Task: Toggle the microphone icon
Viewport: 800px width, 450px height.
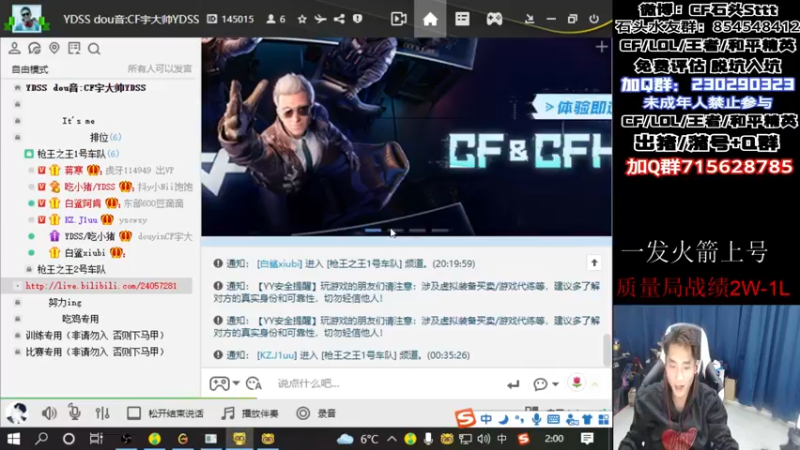Action: pyautogui.click(x=74, y=412)
